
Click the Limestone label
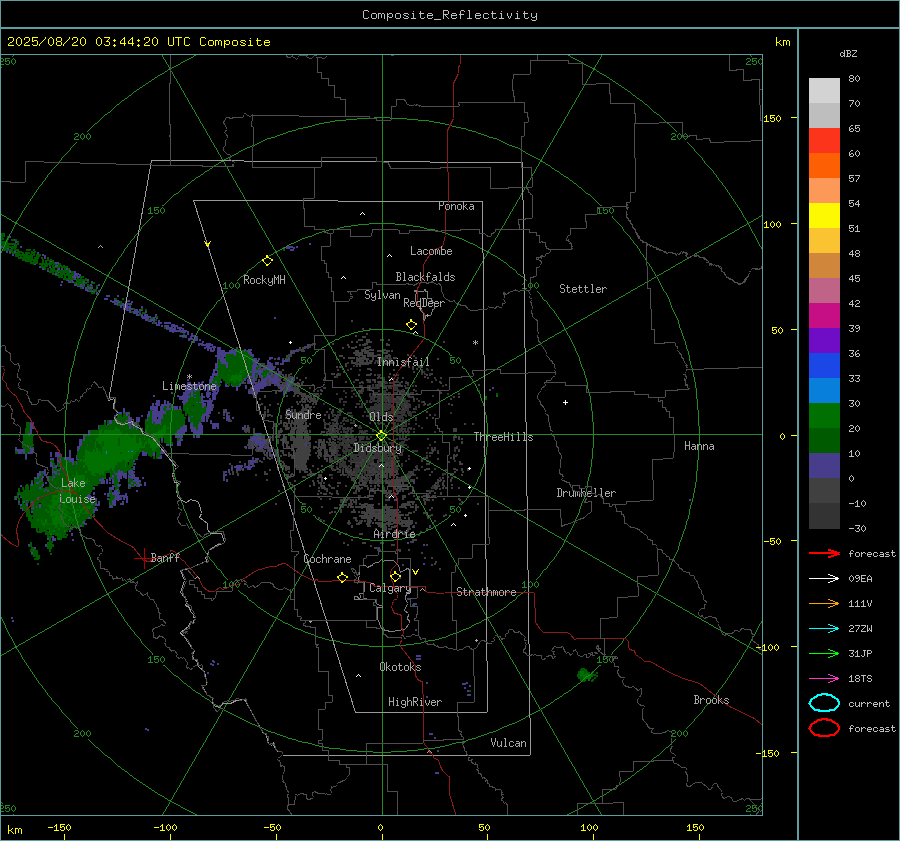[x=189, y=386]
